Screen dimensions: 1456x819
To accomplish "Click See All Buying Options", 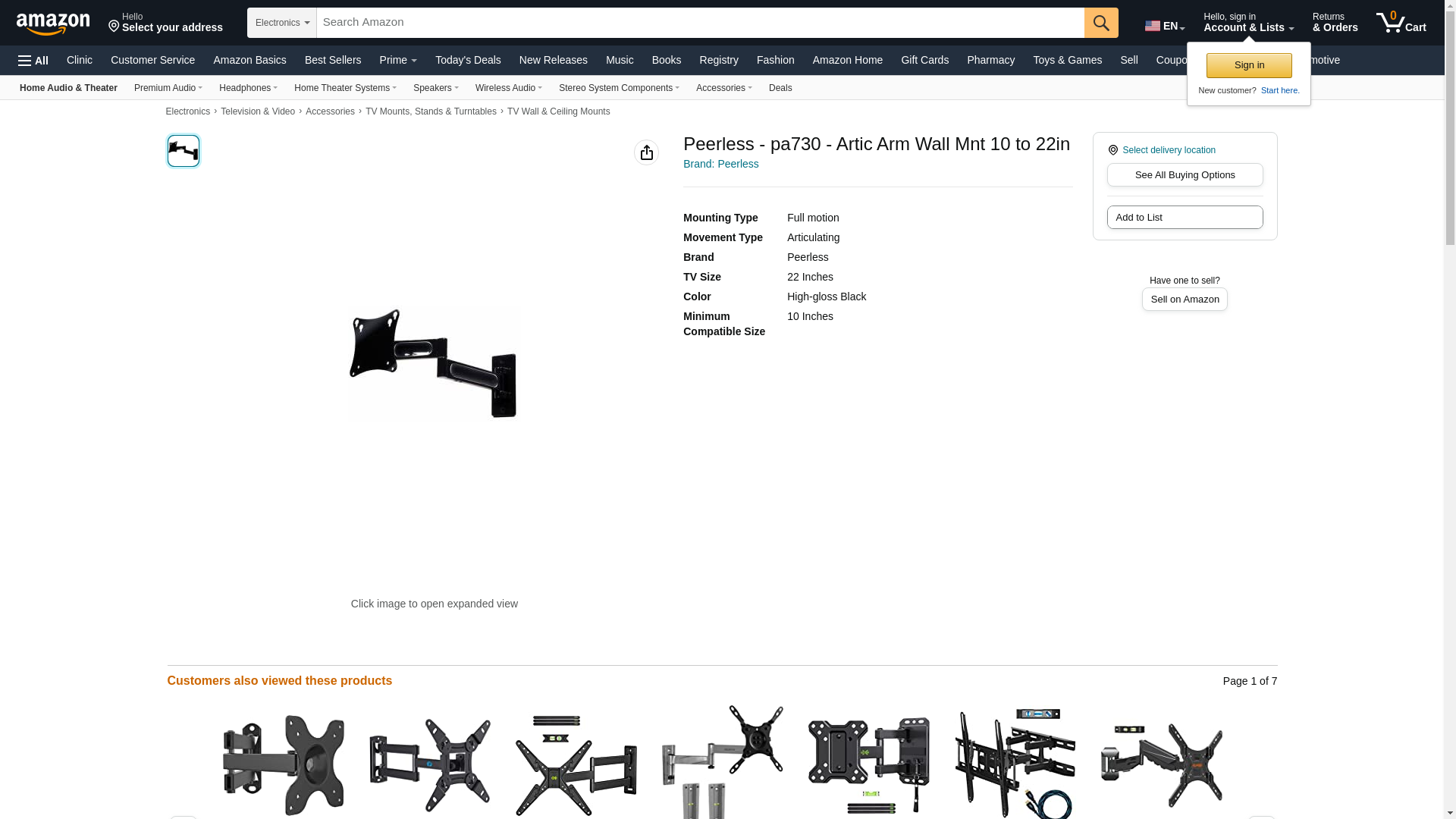I will 1185,175.
